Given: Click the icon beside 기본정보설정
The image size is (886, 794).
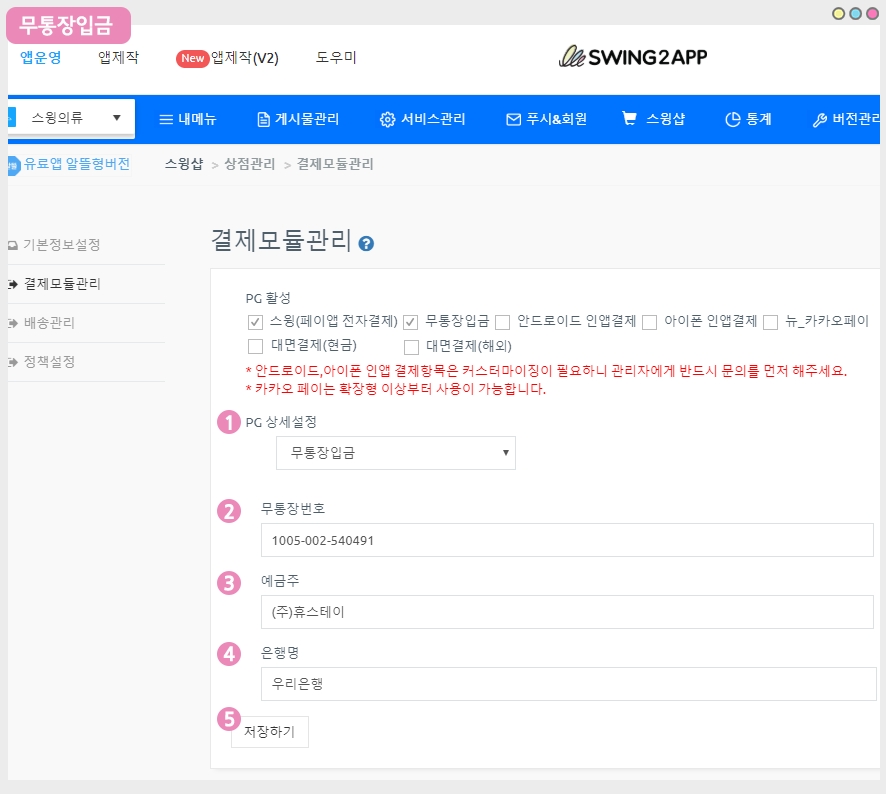Looking at the screenshot, I should (x=13, y=245).
